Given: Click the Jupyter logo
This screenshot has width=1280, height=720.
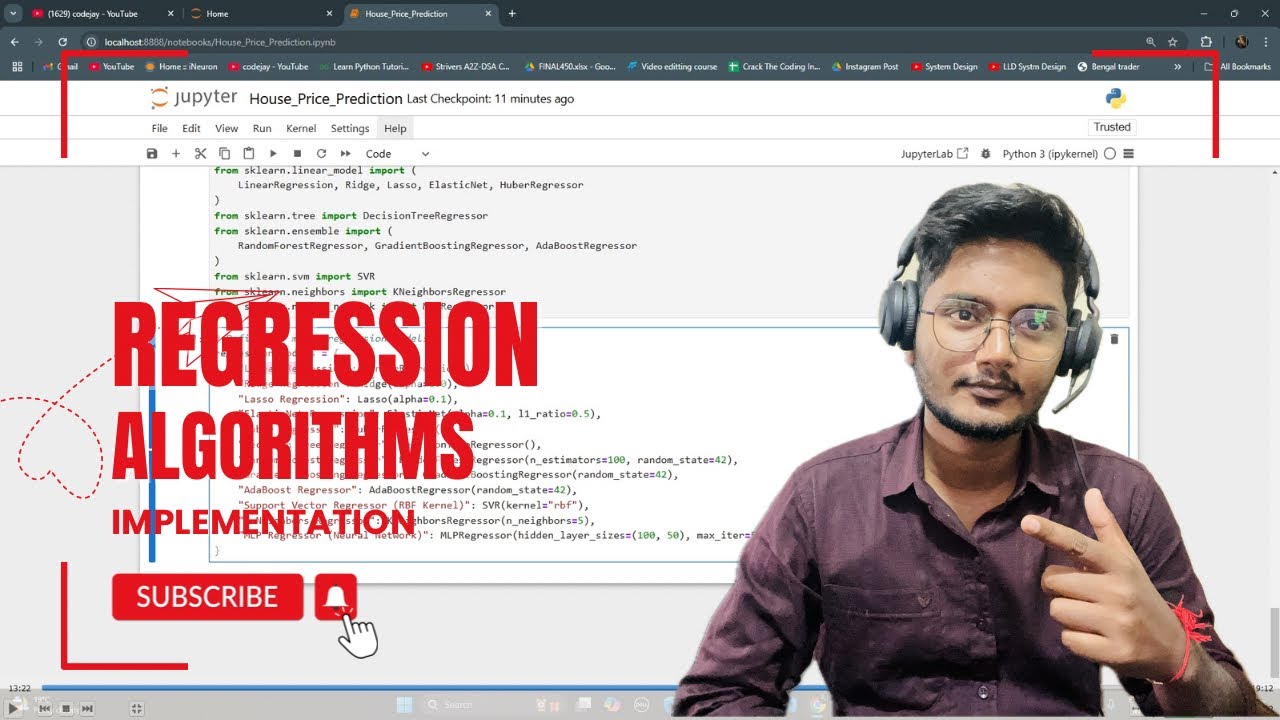Looking at the screenshot, I should (194, 98).
